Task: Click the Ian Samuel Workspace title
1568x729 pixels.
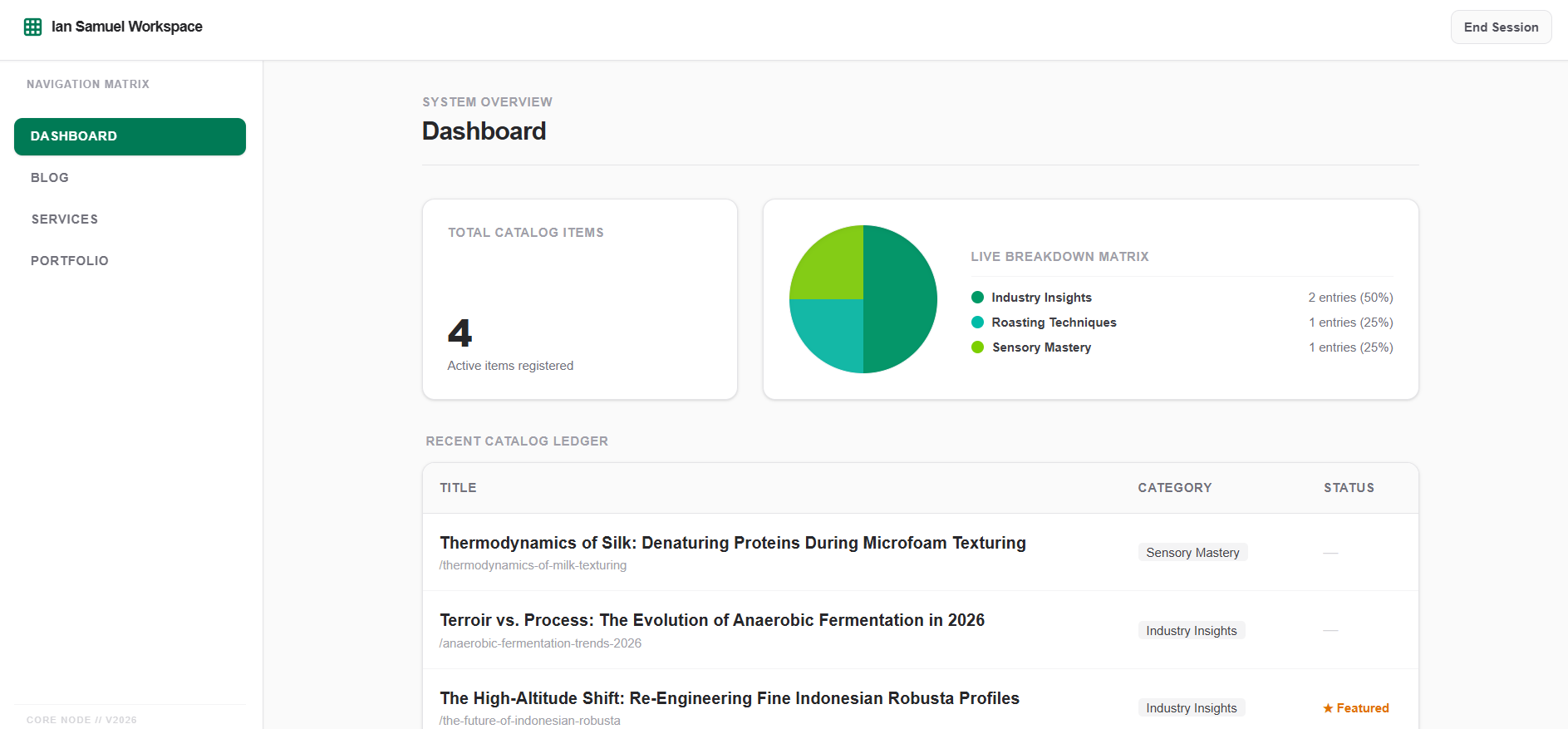Action: pyautogui.click(x=127, y=27)
